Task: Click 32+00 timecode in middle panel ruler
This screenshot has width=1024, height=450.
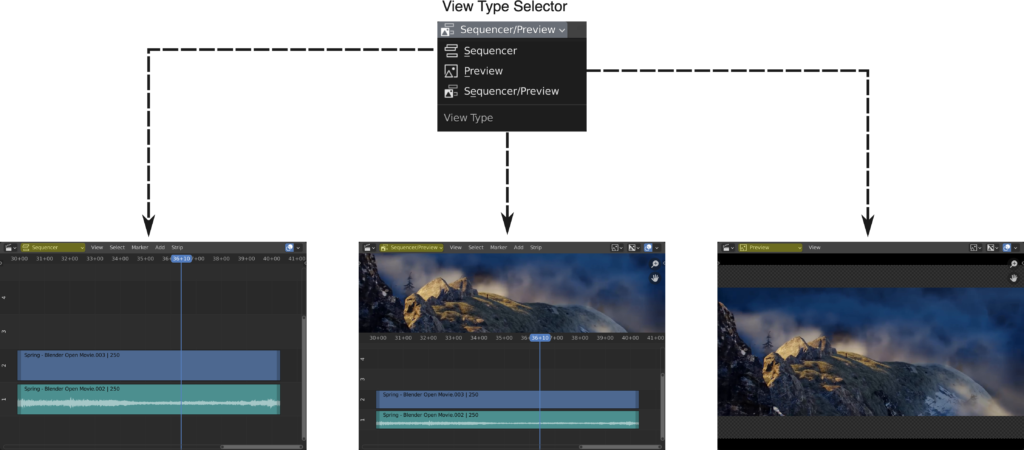Action: (x=428, y=338)
